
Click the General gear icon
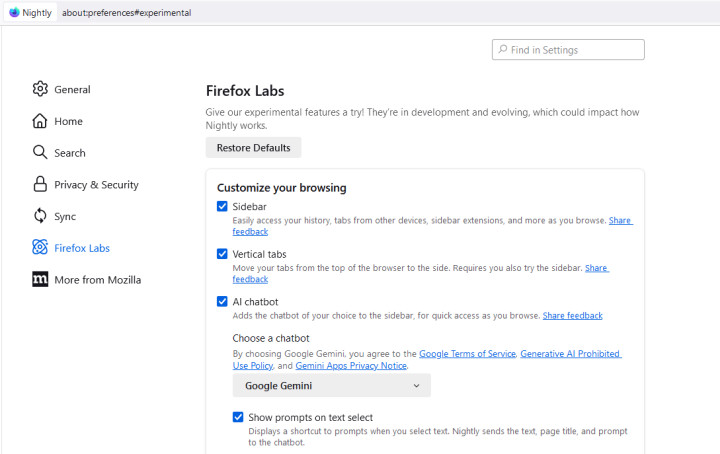40,89
